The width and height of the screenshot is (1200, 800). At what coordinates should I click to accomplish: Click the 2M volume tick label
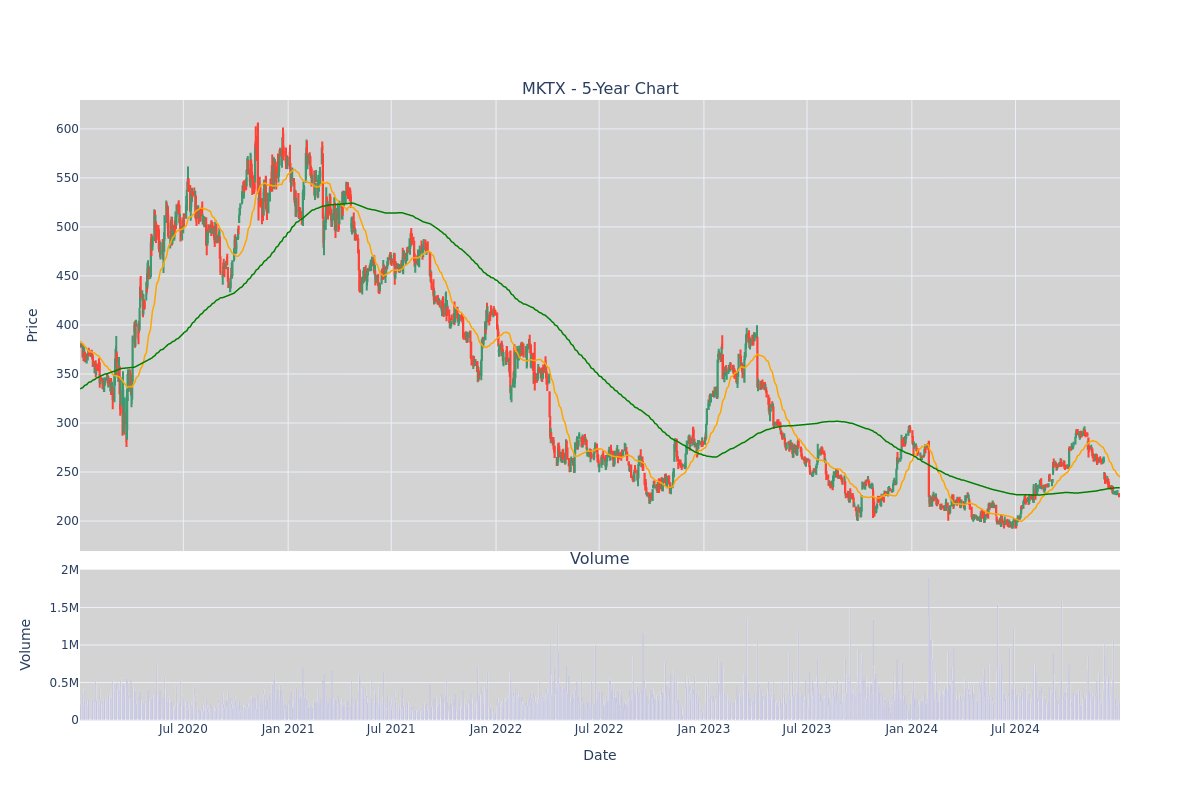(70, 570)
